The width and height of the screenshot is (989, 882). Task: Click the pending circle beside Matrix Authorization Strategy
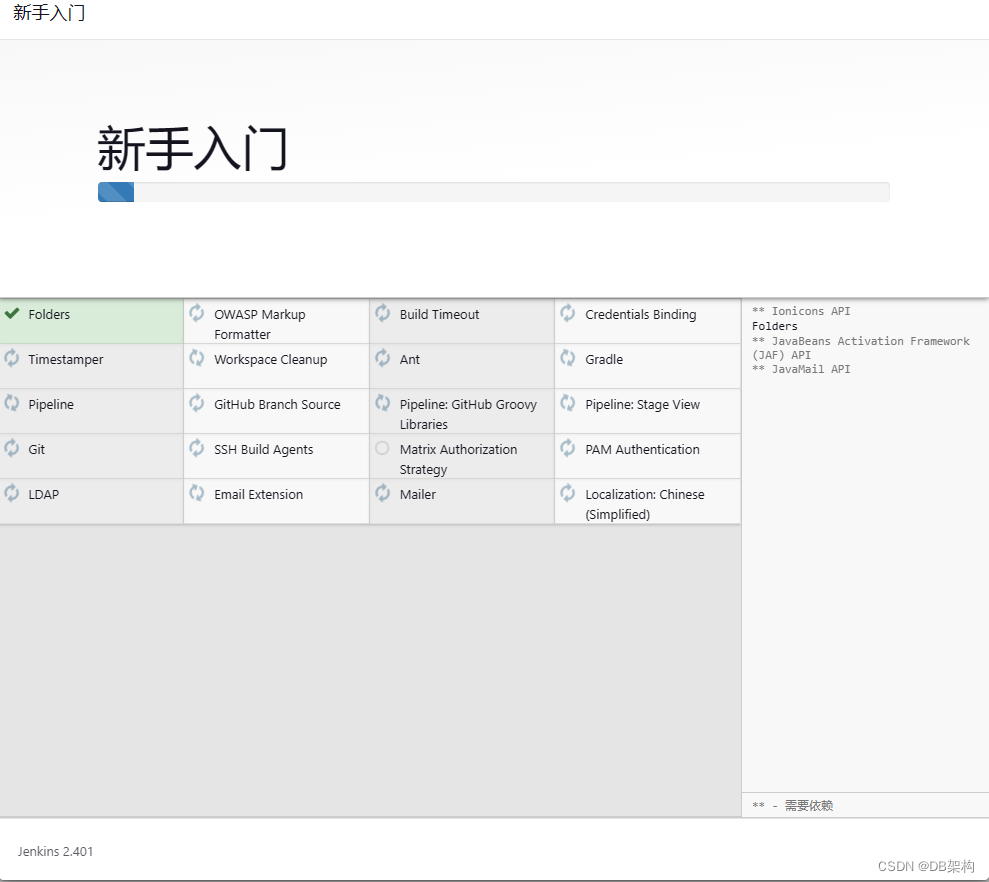click(382, 449)
